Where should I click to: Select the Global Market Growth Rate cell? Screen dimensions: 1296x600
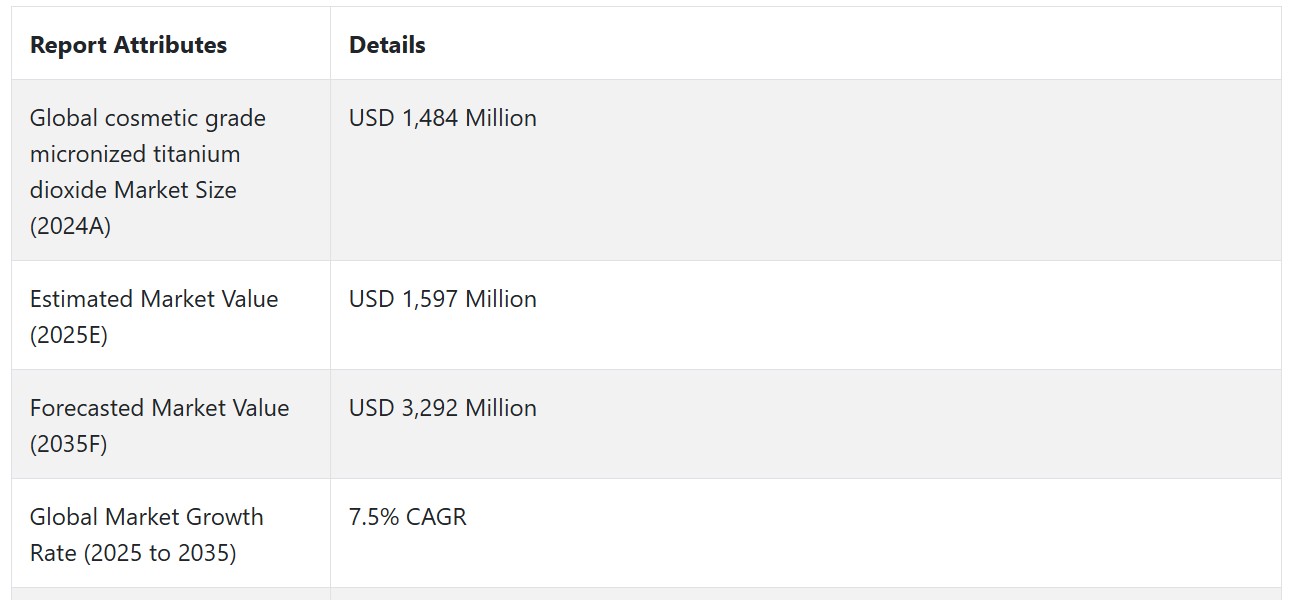click(171, 534)
